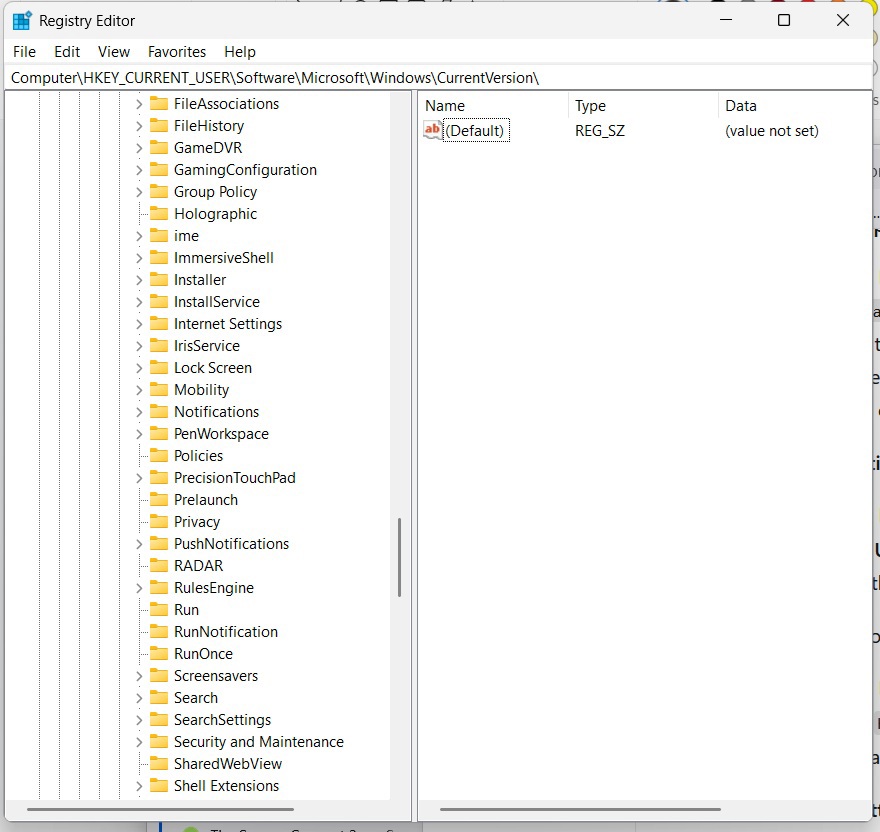Open the Edit menu
Screen dimensions: 880x832
[x=67, y=52]
